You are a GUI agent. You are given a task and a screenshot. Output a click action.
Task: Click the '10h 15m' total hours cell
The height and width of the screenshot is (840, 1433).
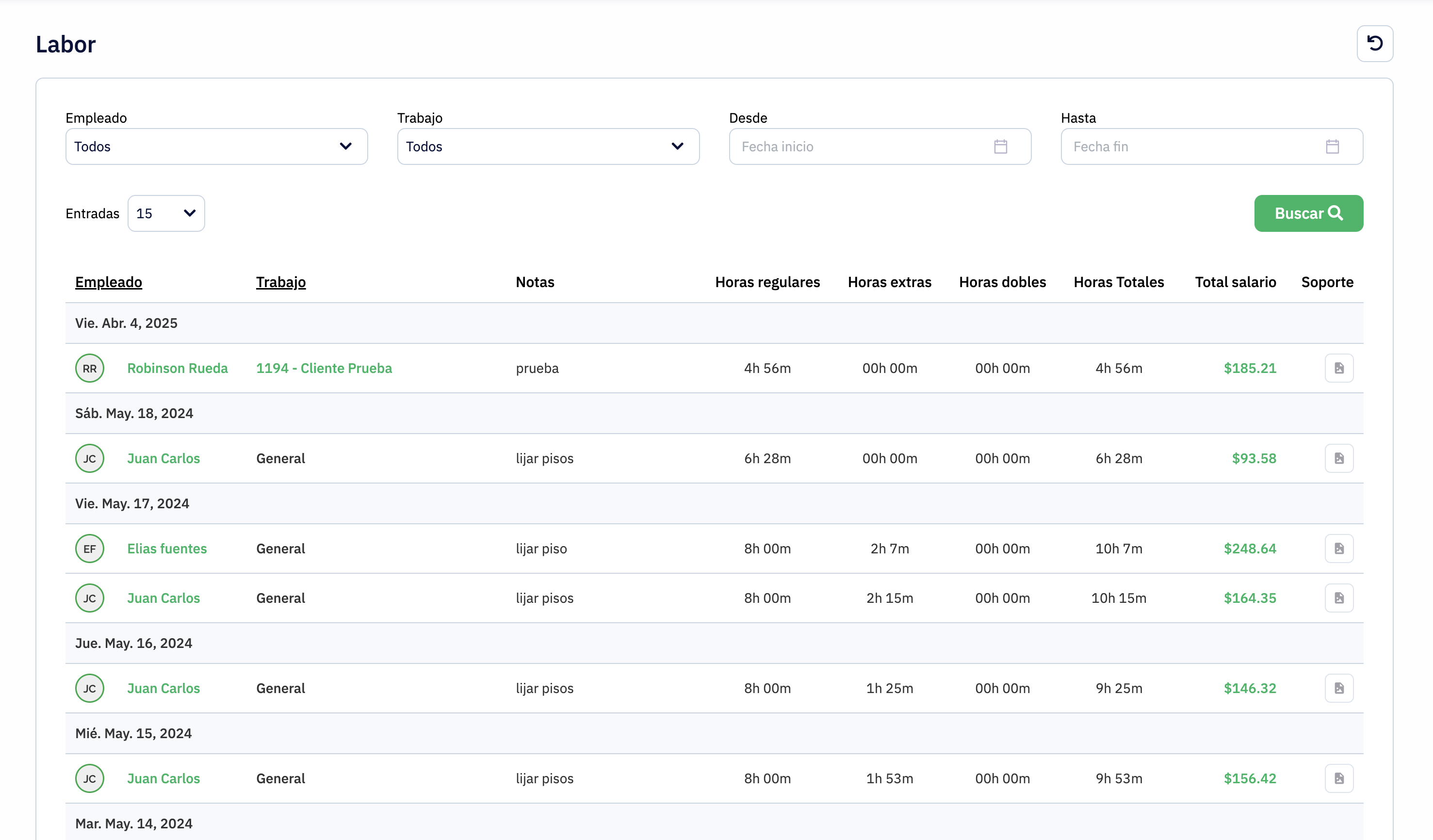[1119, 598]
